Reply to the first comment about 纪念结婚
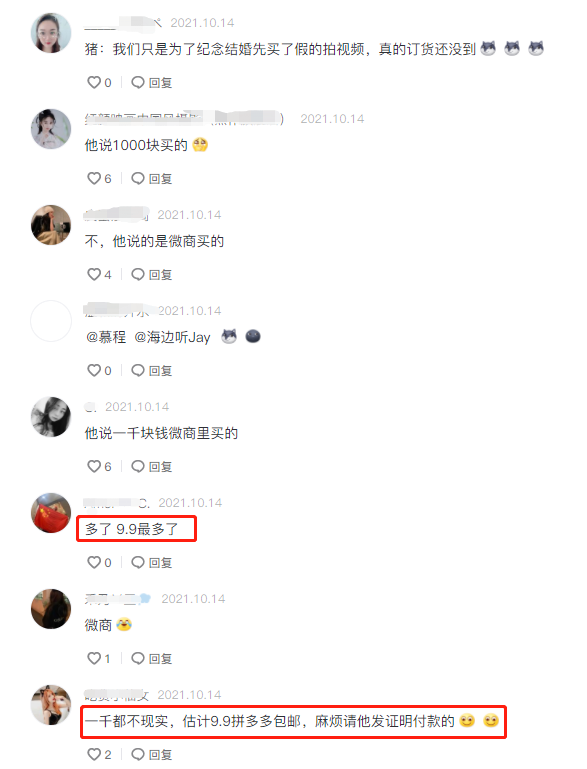The image size is (587, 769). point(152,82)
